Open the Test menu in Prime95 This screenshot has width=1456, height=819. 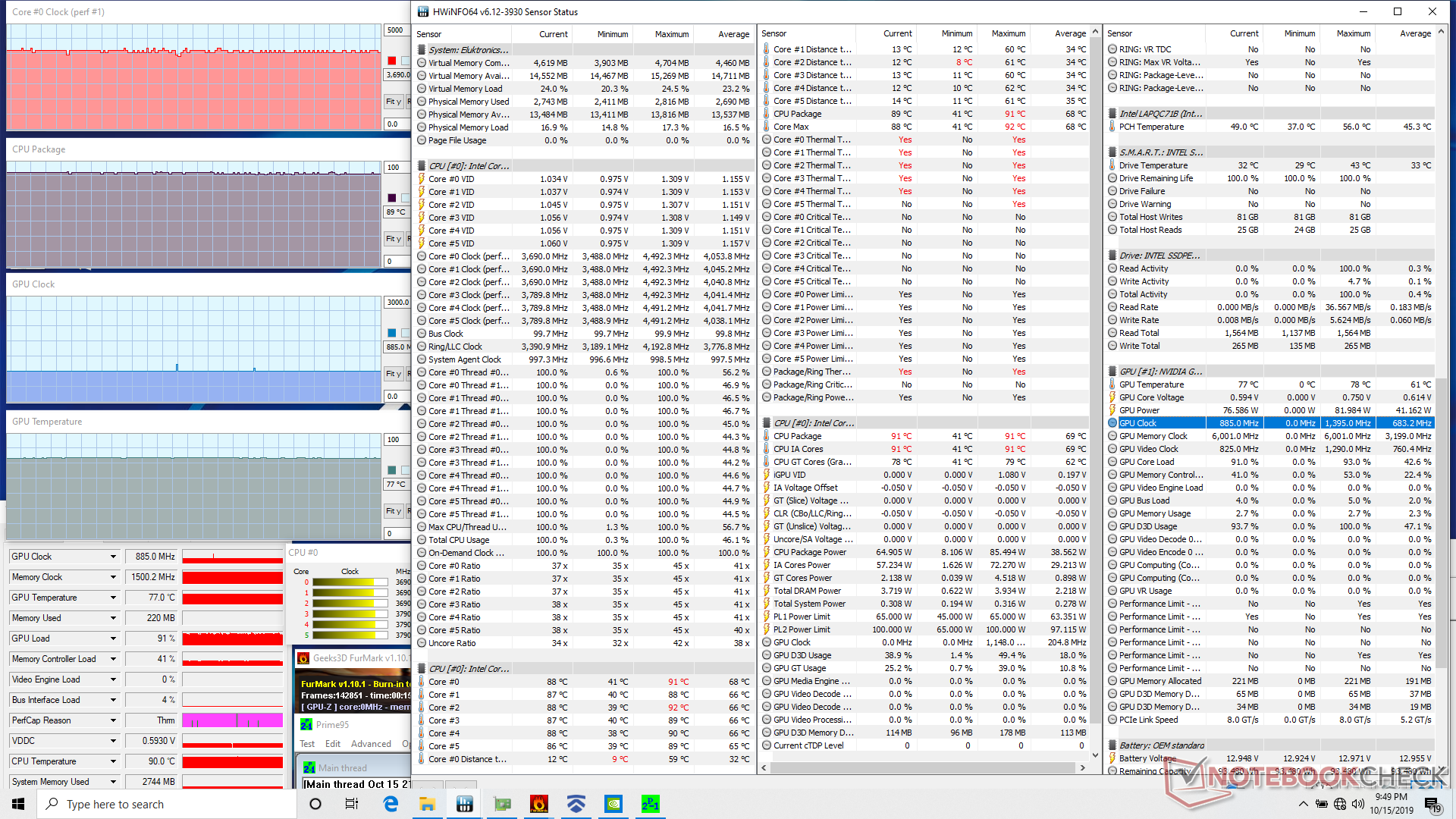click(x=307, y=744)
